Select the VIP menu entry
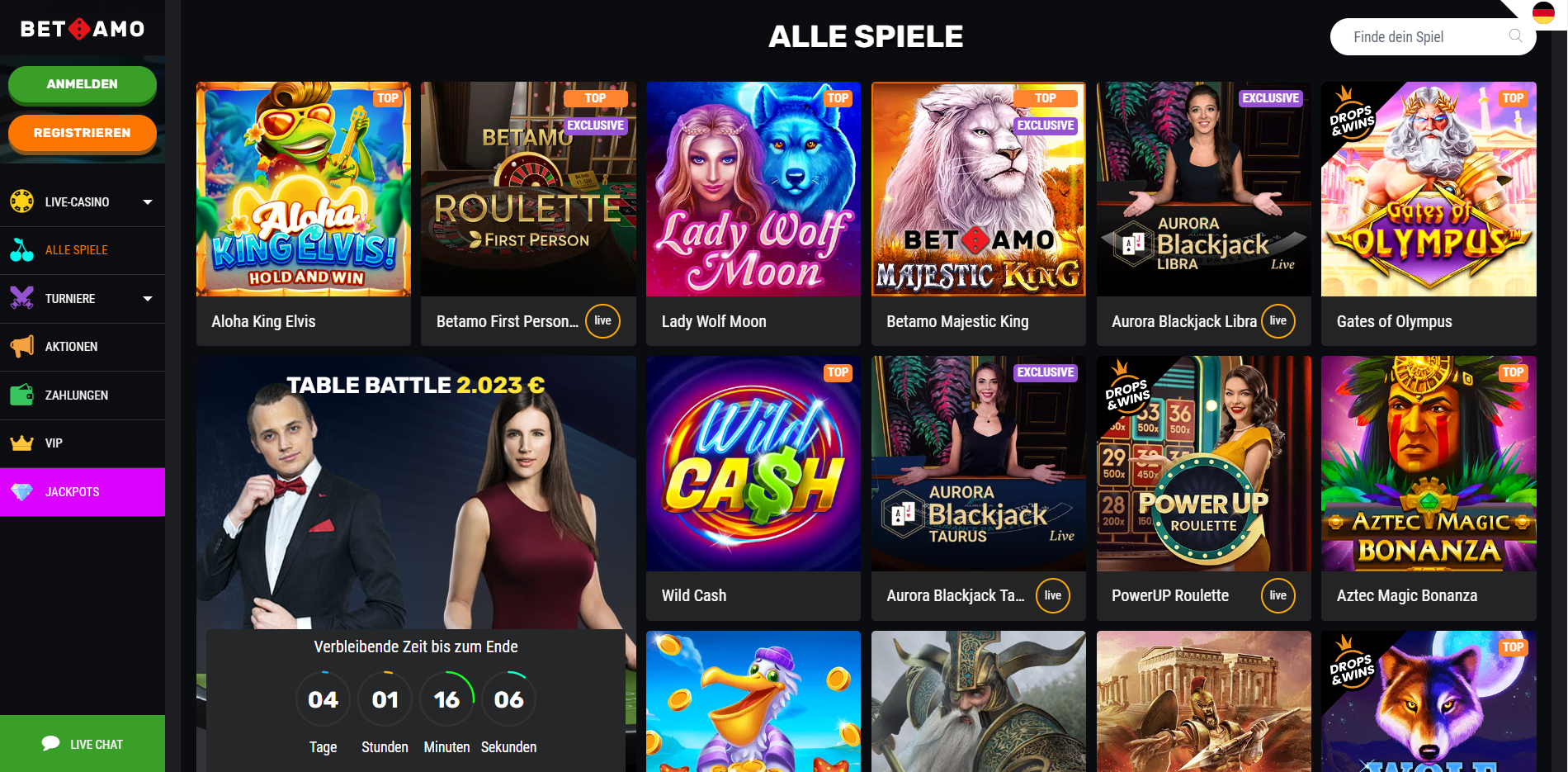Screen dimensions: 1568x772 (83, 443)
